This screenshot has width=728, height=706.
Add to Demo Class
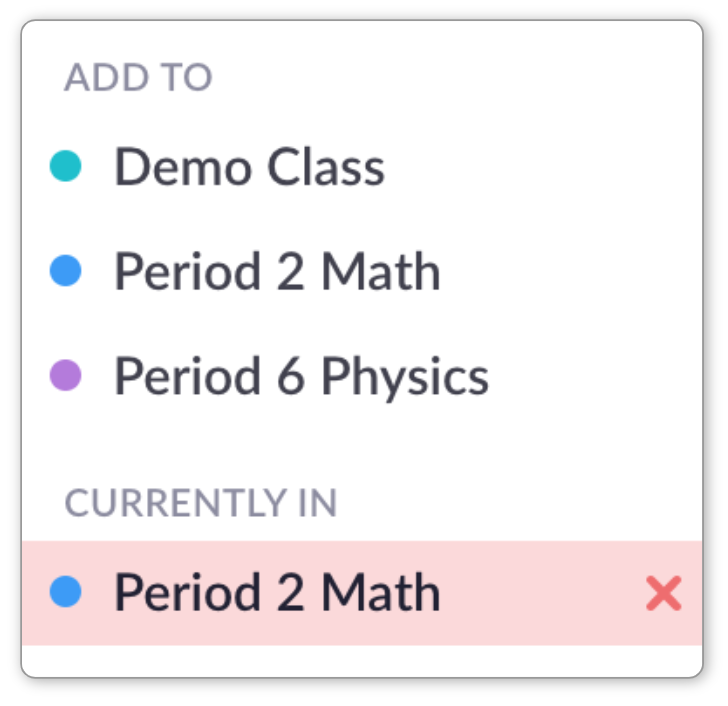tap(249, 167)
